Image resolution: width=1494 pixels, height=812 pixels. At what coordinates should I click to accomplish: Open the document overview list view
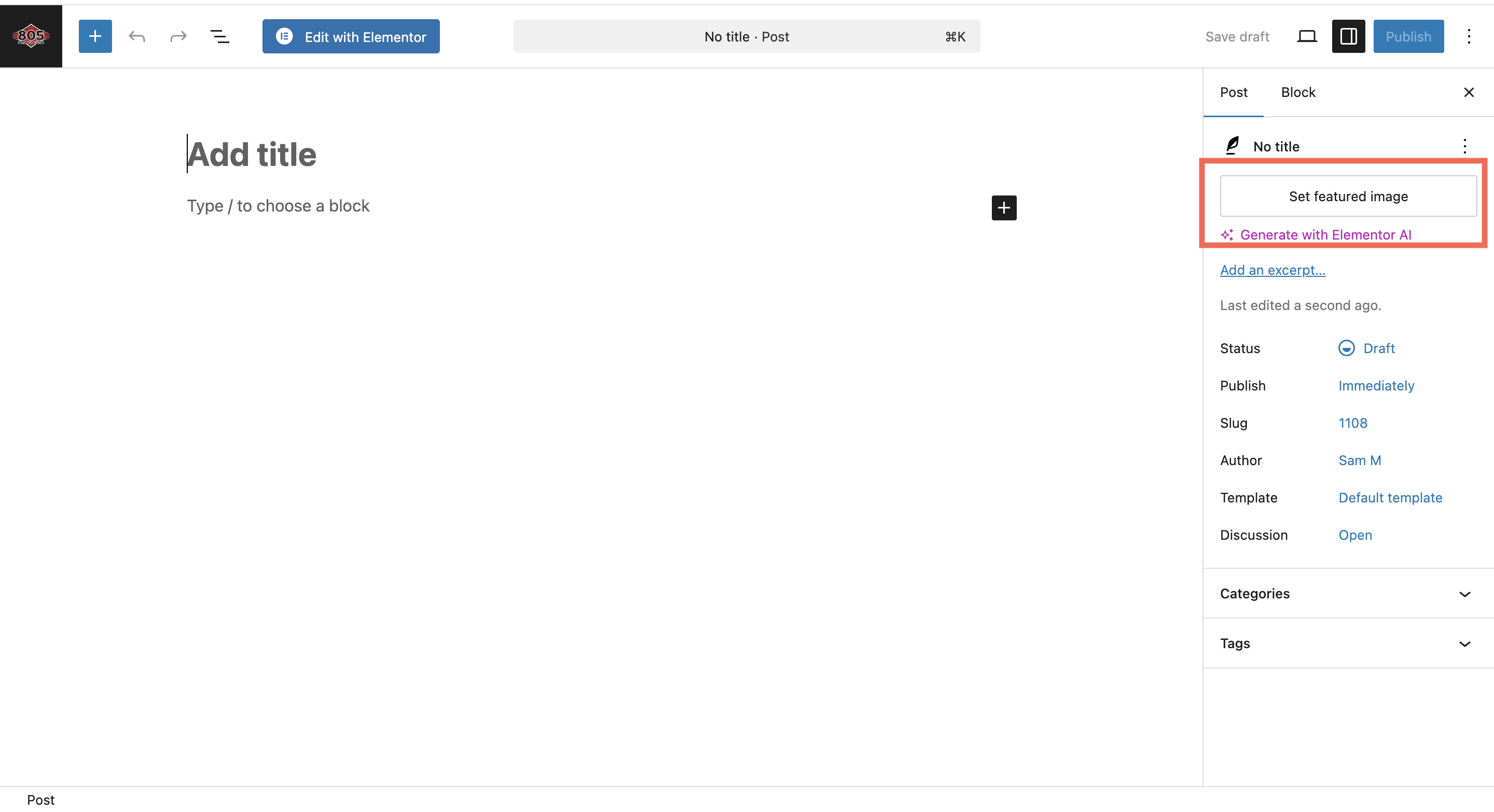(219, 36)
